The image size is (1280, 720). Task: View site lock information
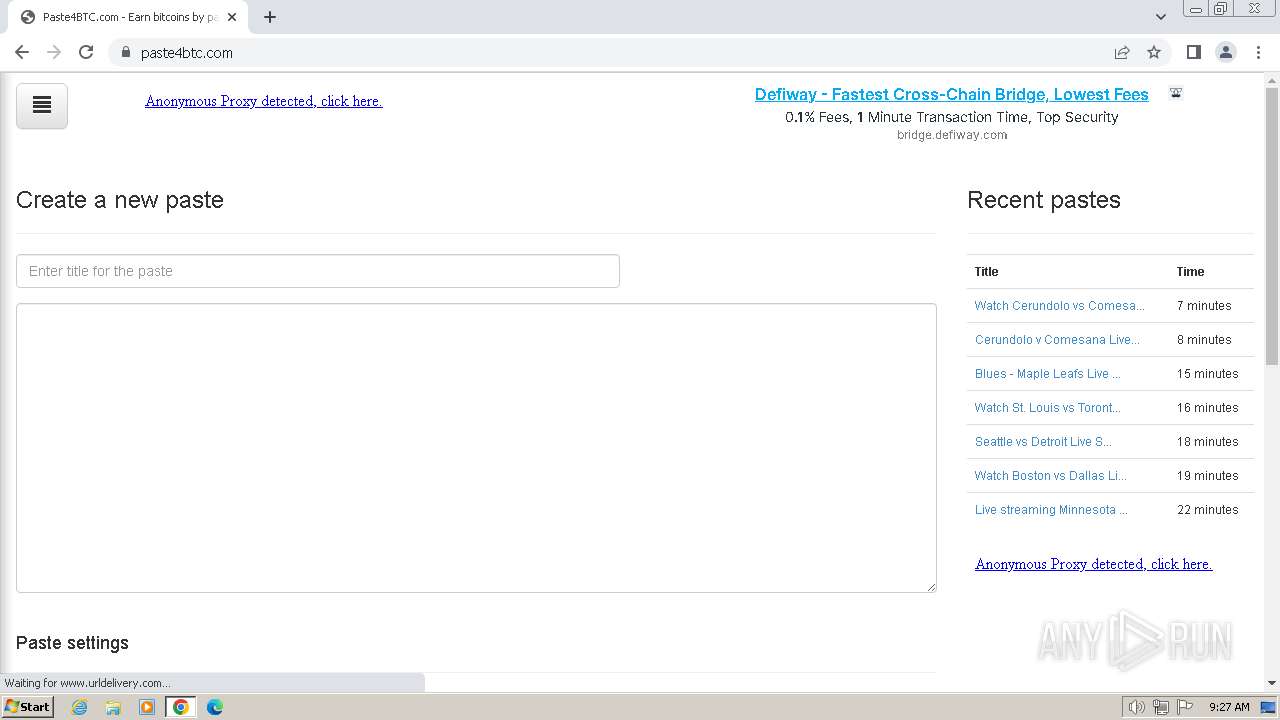[x=125, y=52]
